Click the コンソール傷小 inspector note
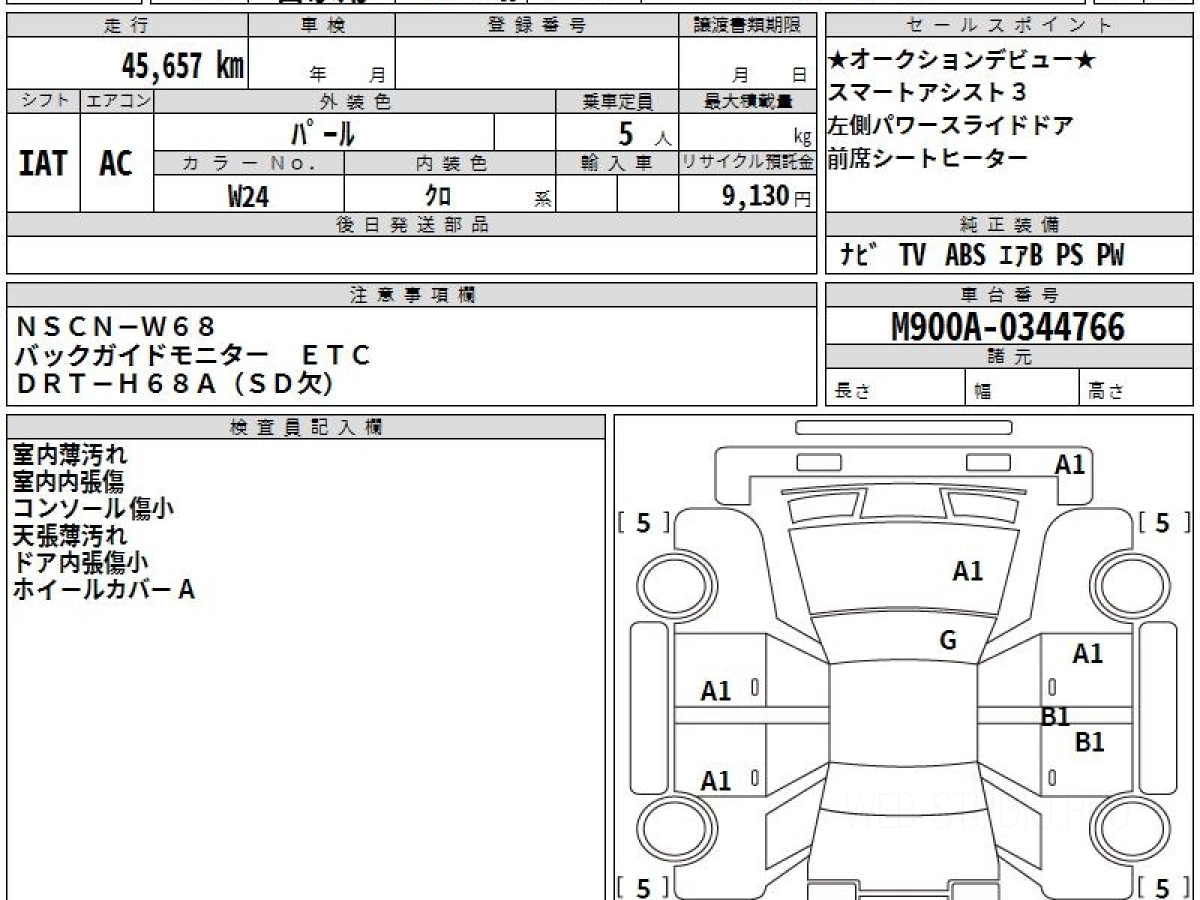This screenshot has height=900, width=1200. [93, 509]
